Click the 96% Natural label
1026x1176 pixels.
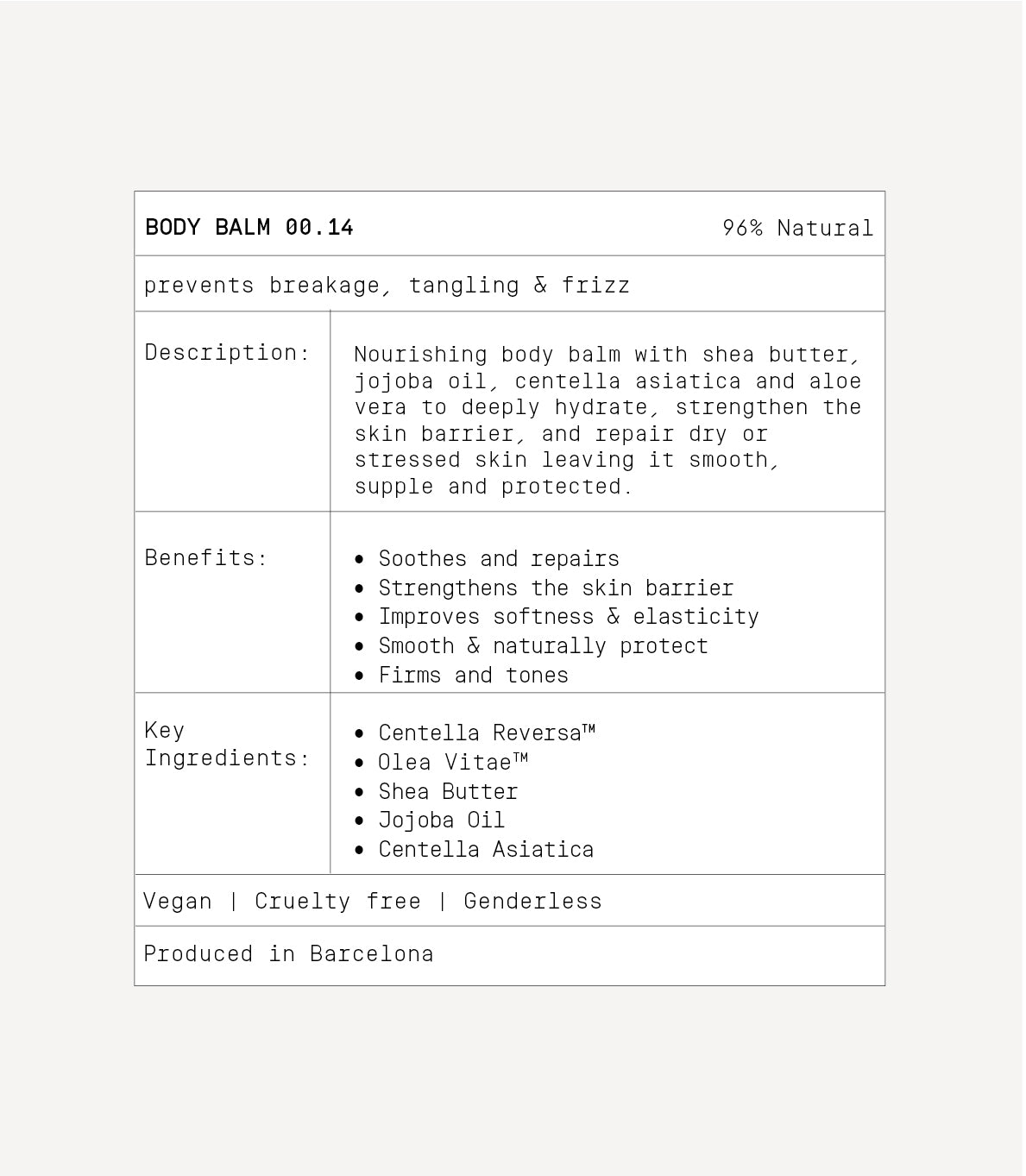click(x=797, y=228)
